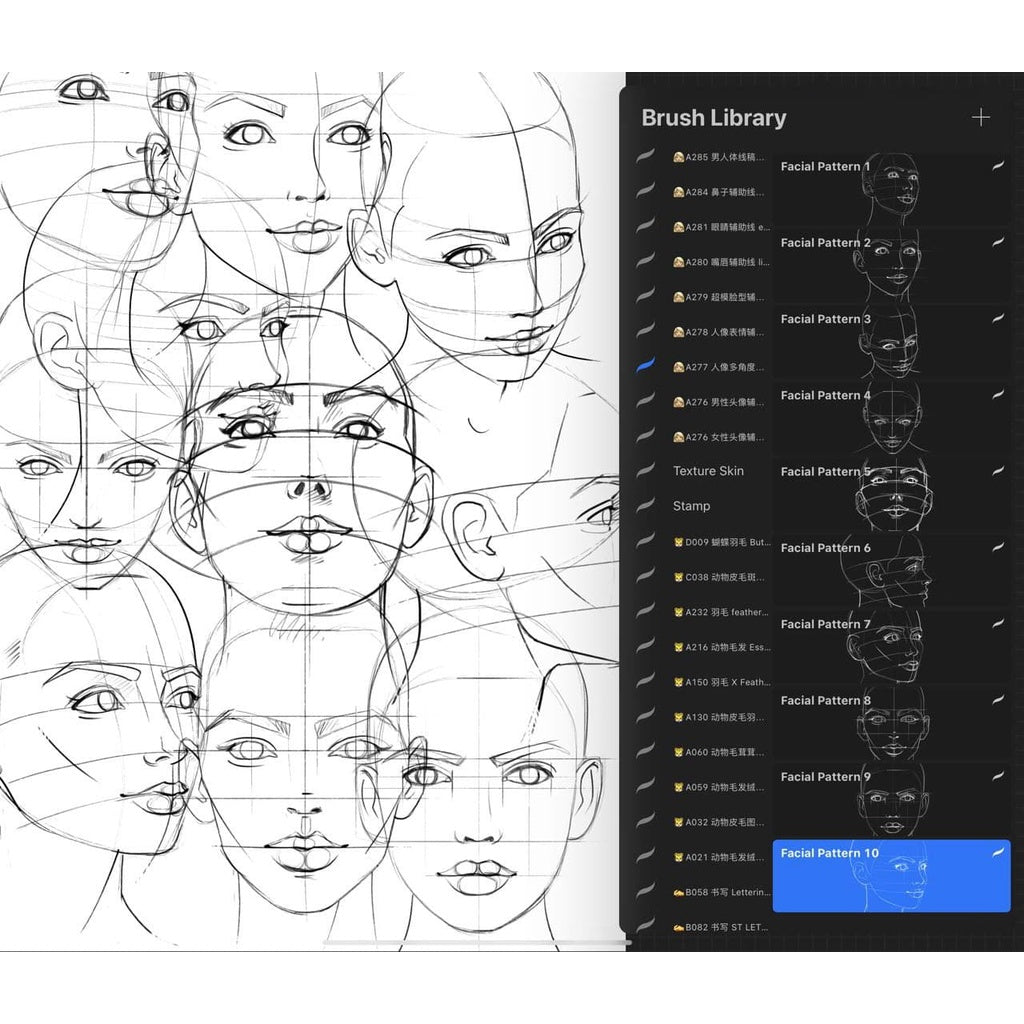Image resolution: width=1024 pixels, height=1024 pixels.
Task: Tap the plus icon to create a new brush
Action: pyautogui.click(x=983, y=117)
